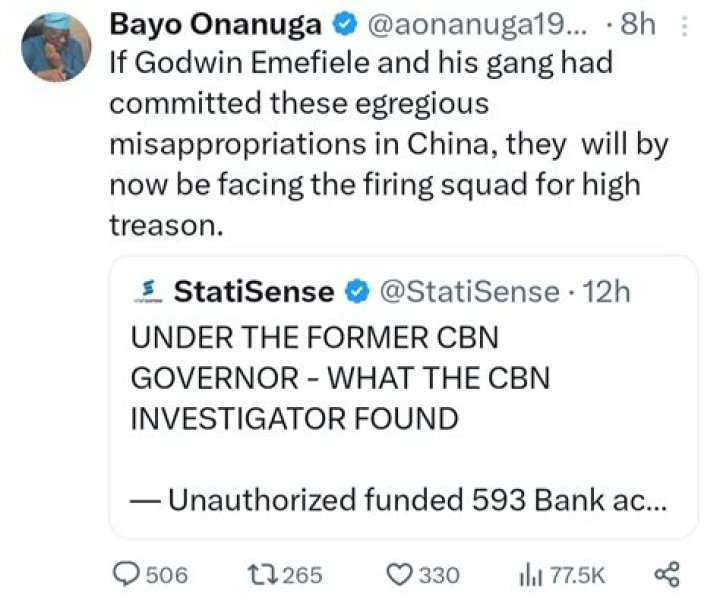
Task: Click the reply speech bubble icon
Action: [x=128, y=574]
